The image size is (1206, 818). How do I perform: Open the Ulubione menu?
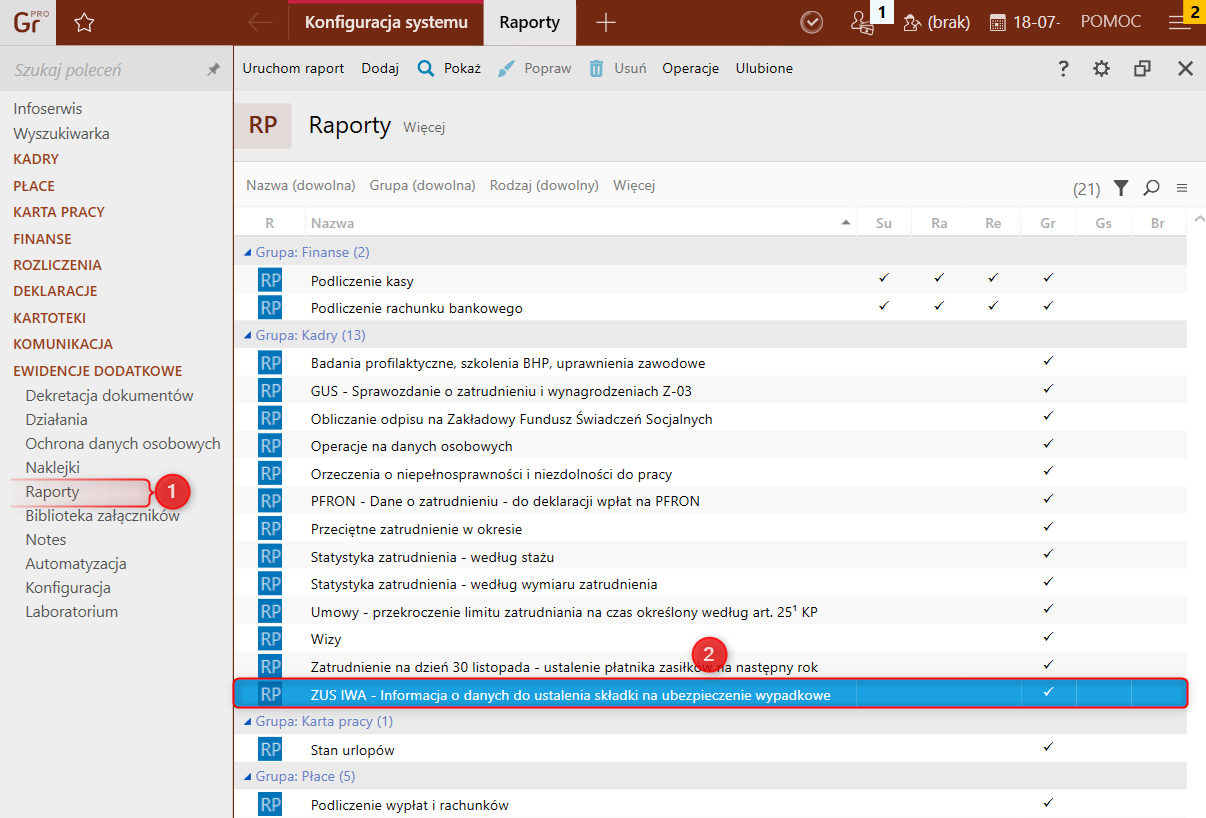(x=764, y=68)
